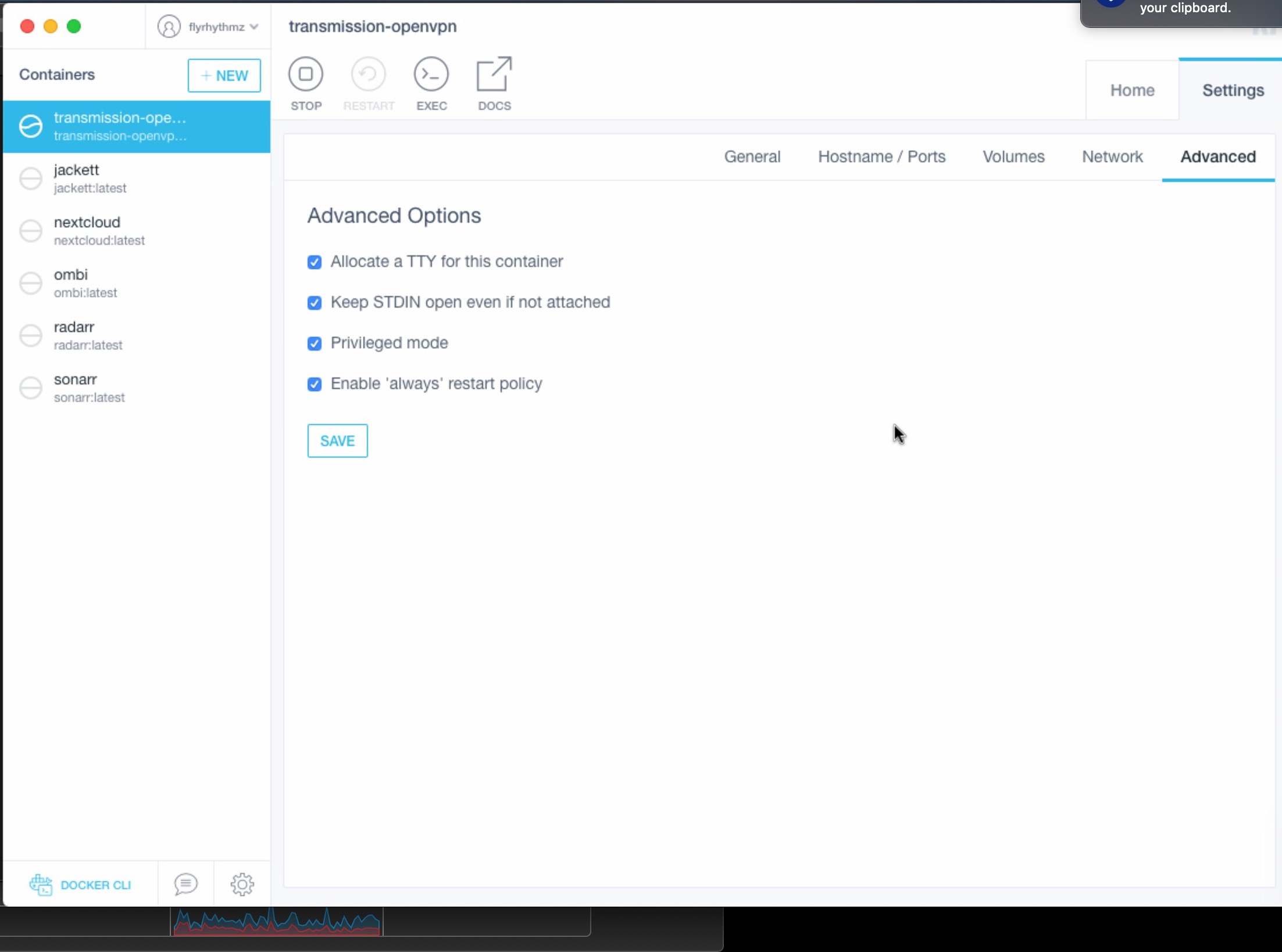The height and width of the screenshot is (952, 1282).
Task: Uncheck 'Allocate a TTY for this container'
Action: click(314, 262)
